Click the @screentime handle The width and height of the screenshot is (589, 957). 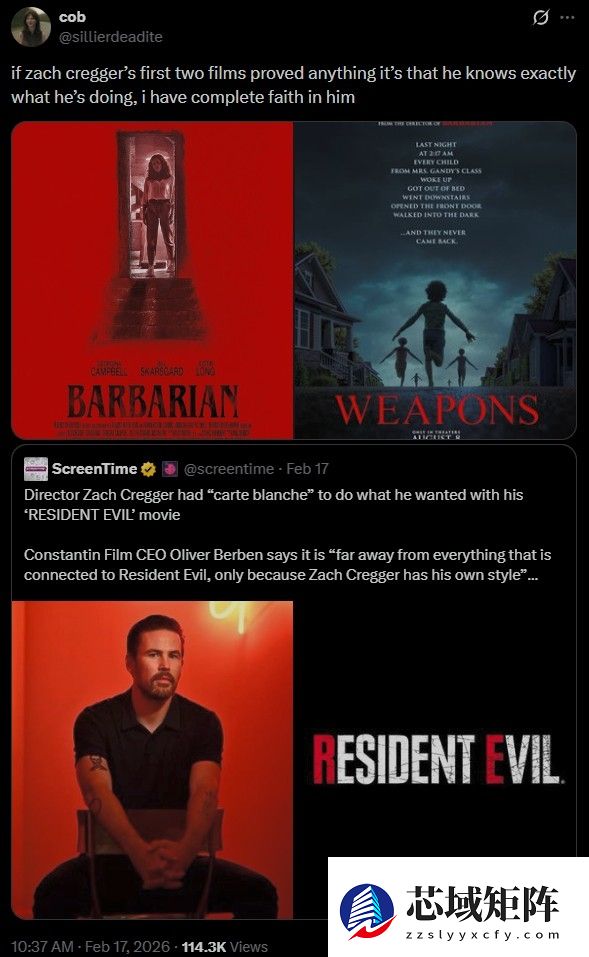(229, 469)
